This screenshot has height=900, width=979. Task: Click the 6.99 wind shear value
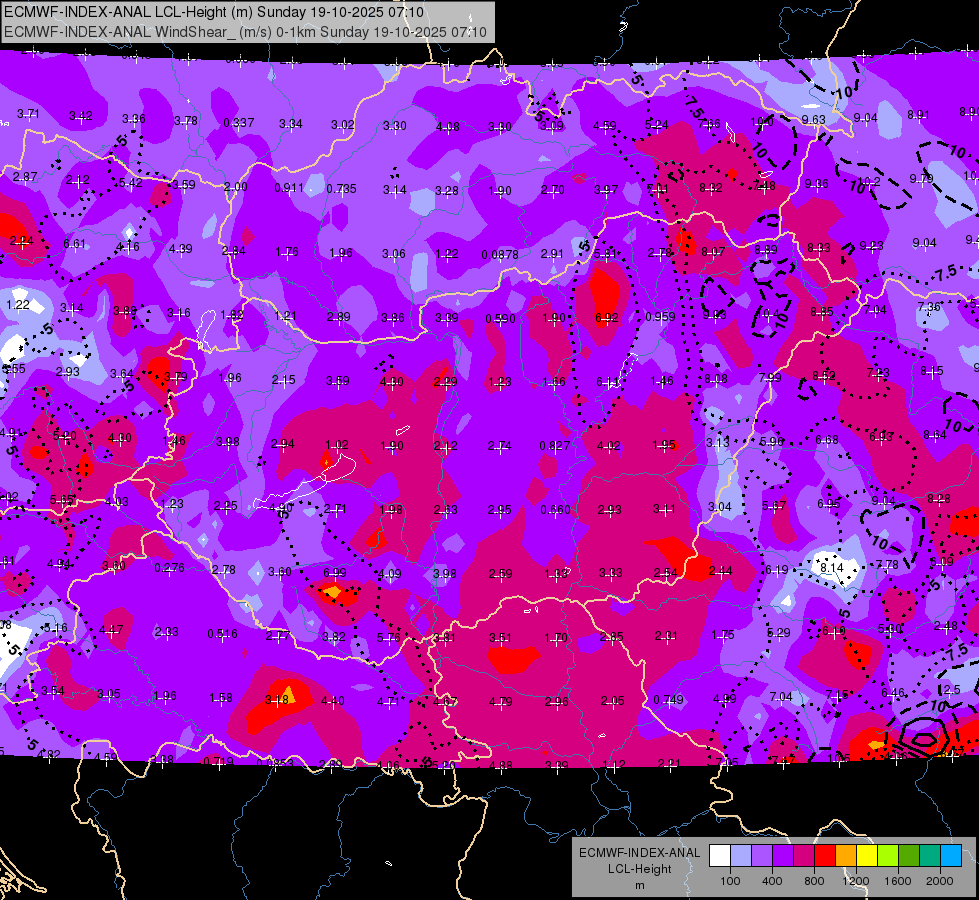(x=335, y=572)
